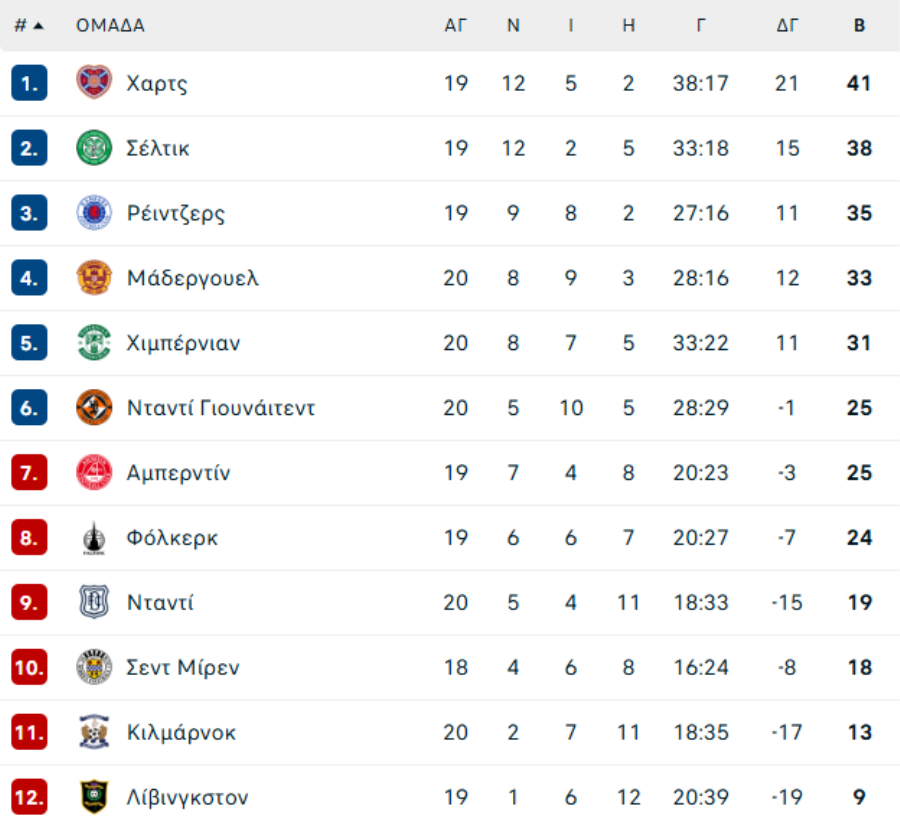Open the Νταντί team name link
Image resolution: width=900 pixels, height=825 pixels.
tap(160, 603)
